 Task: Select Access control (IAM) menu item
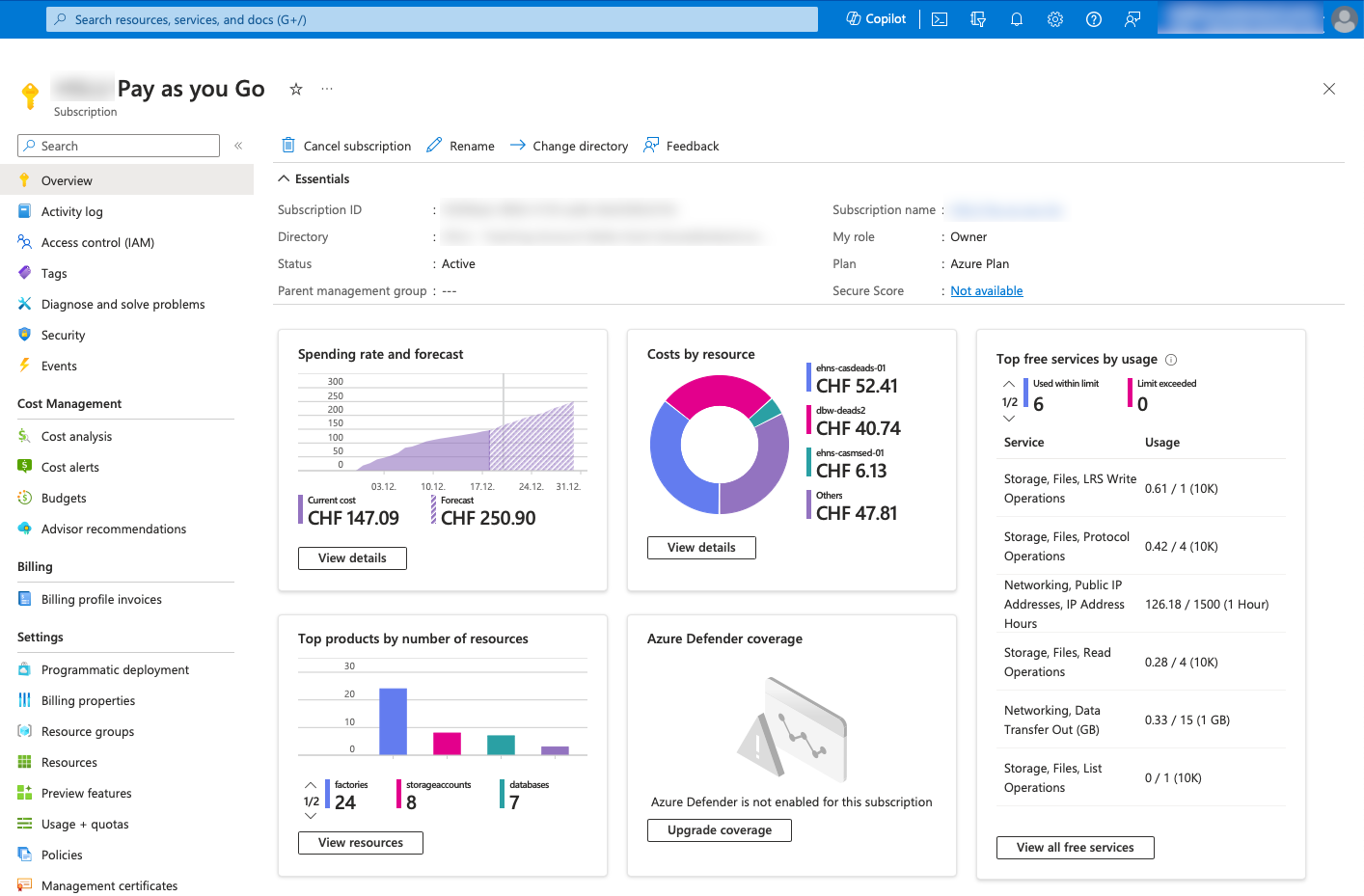pyautogui.click(x=97, y=243)
